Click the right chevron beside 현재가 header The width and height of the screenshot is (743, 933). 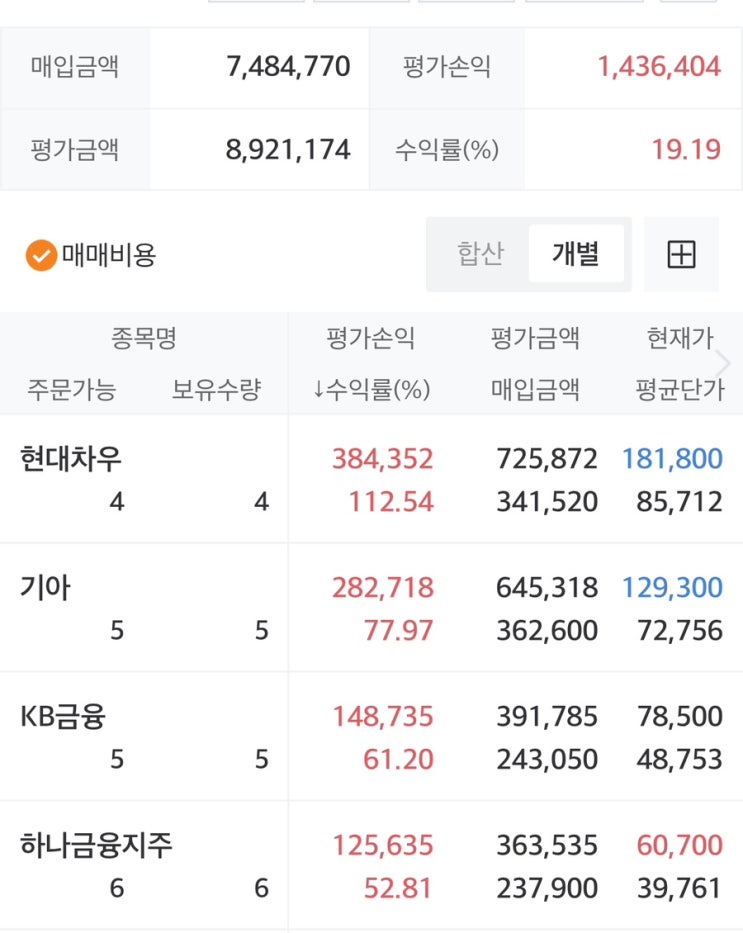click(724, 364)
